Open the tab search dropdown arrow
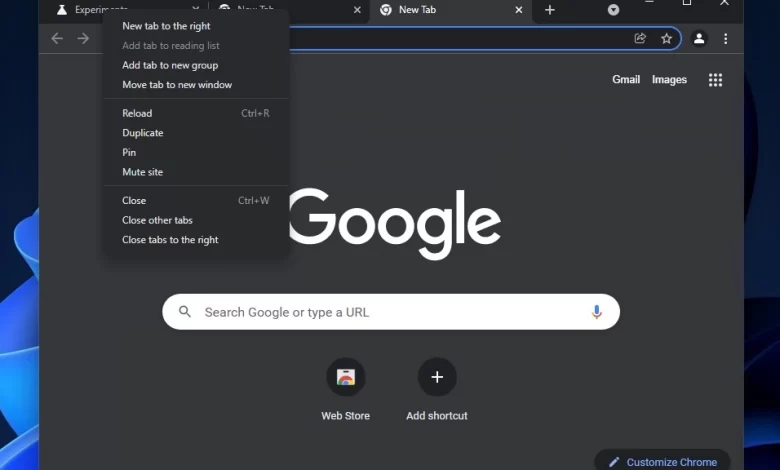Screen dimensions: 780x470 [x=613, y=10]
